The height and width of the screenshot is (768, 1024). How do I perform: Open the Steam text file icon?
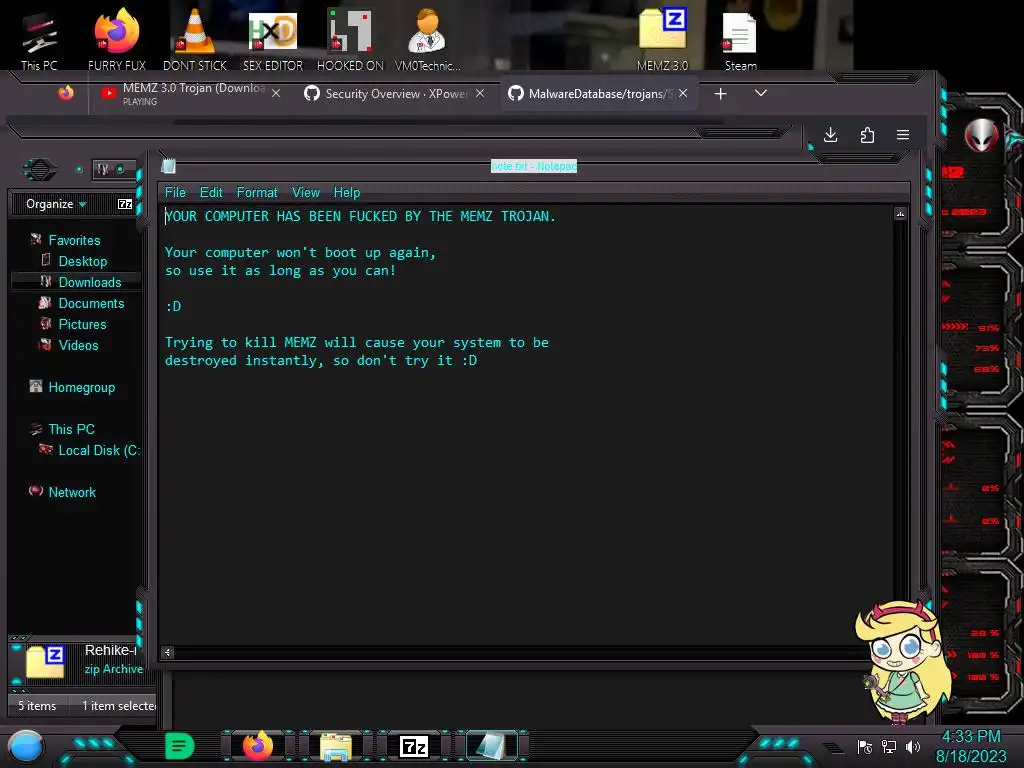[x=740, y=40]
